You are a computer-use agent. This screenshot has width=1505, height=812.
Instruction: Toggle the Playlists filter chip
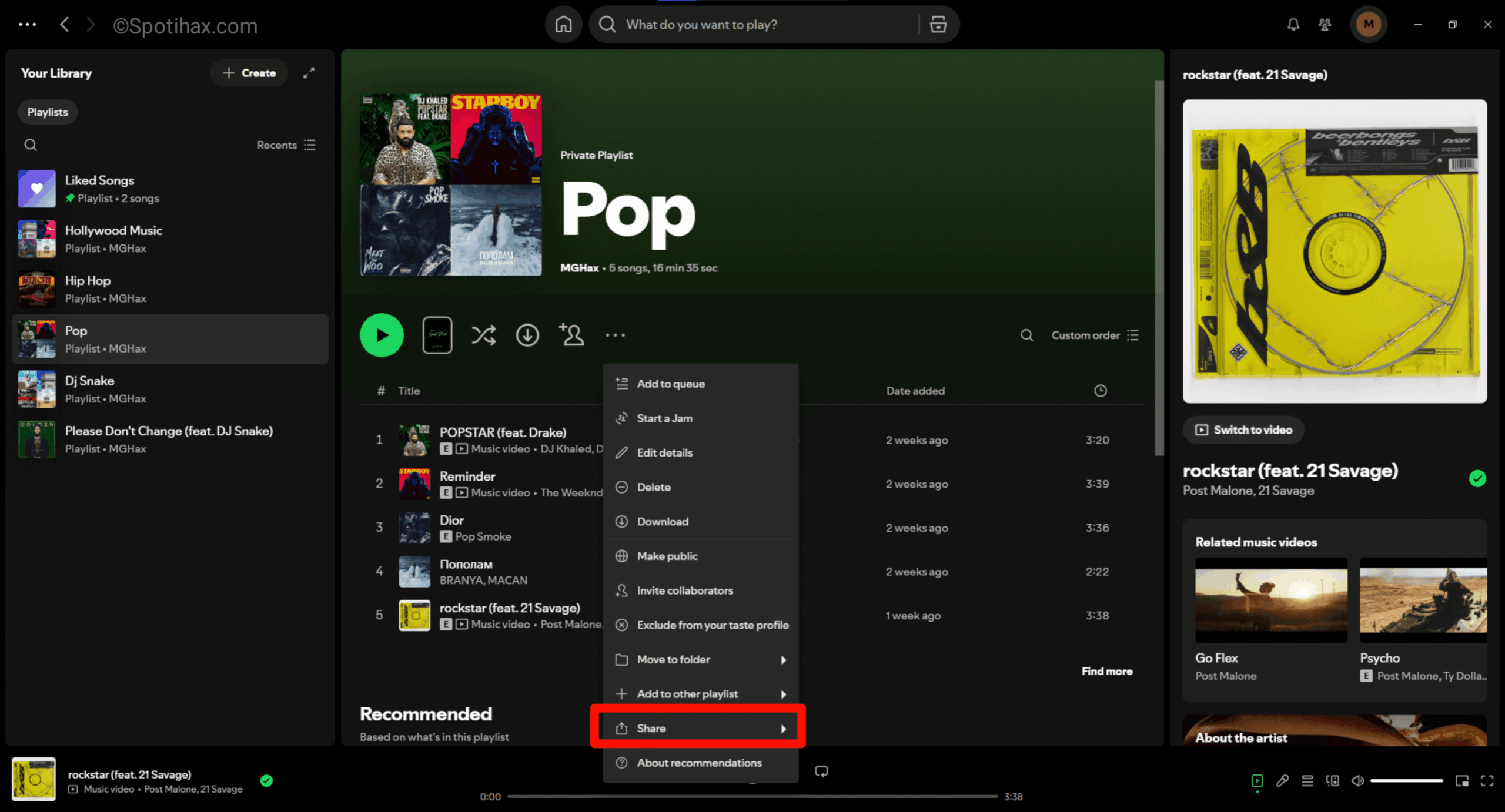[48, 112]
